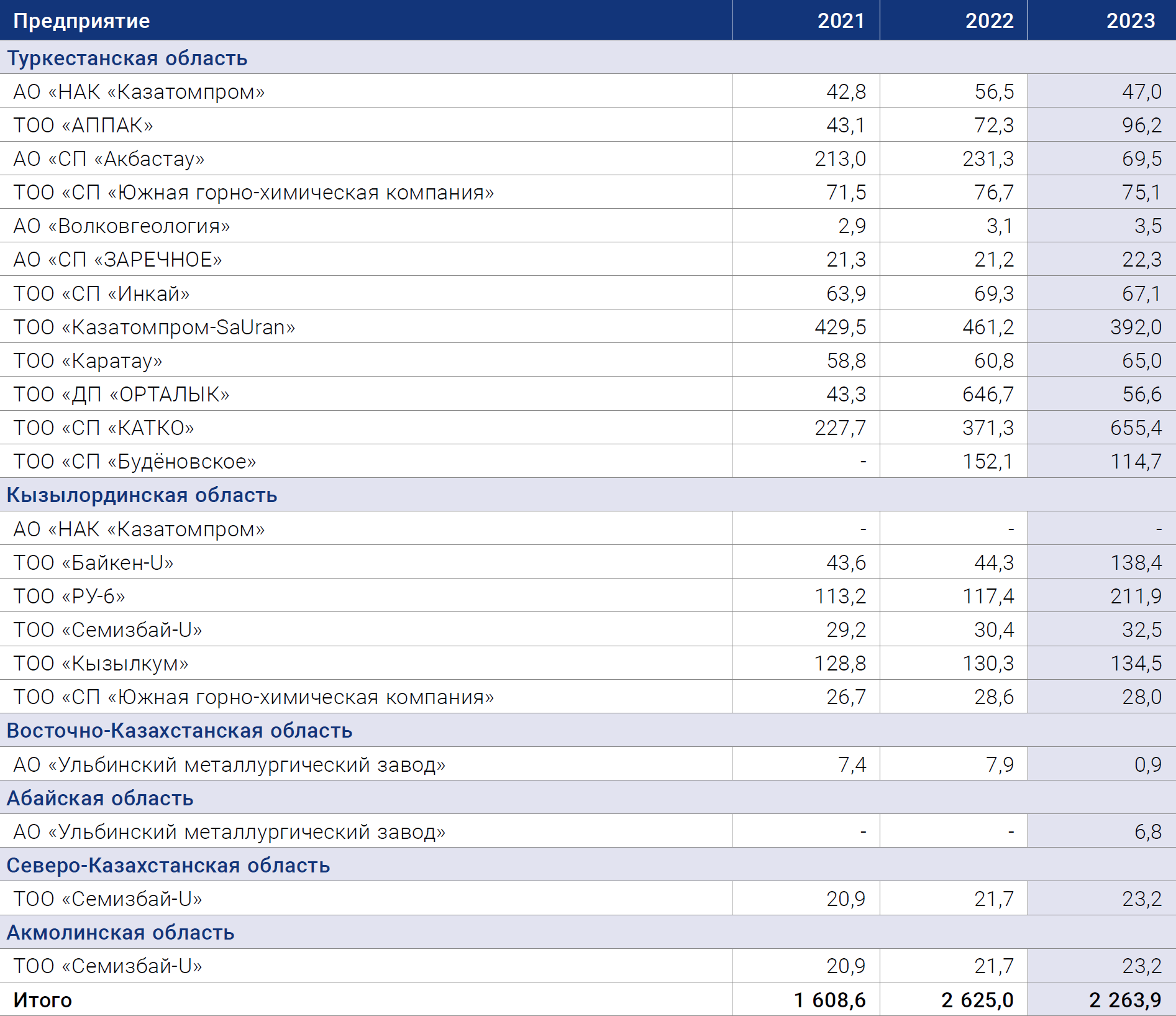Screen dimensions: 1176x1016
Task: Click the value 32,5 in the 2023 column
Action: 1142,629
